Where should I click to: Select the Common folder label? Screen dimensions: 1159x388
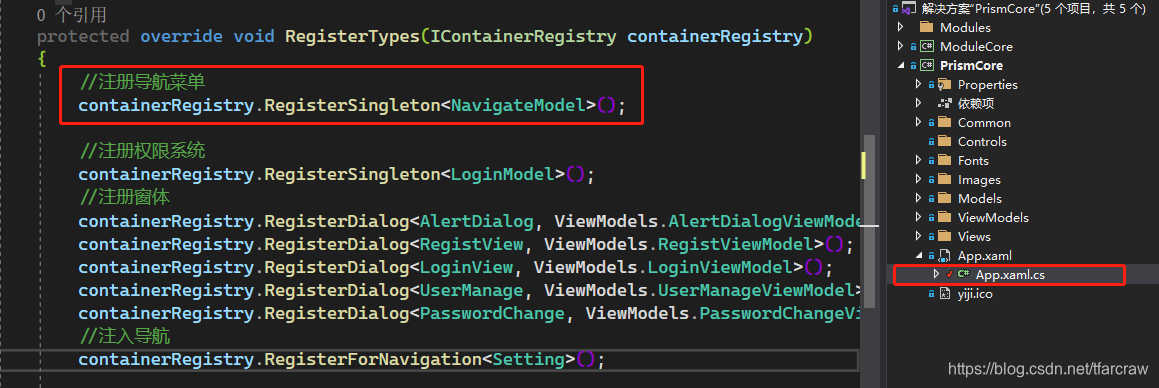pyautogui.click(x=985, y=123)
